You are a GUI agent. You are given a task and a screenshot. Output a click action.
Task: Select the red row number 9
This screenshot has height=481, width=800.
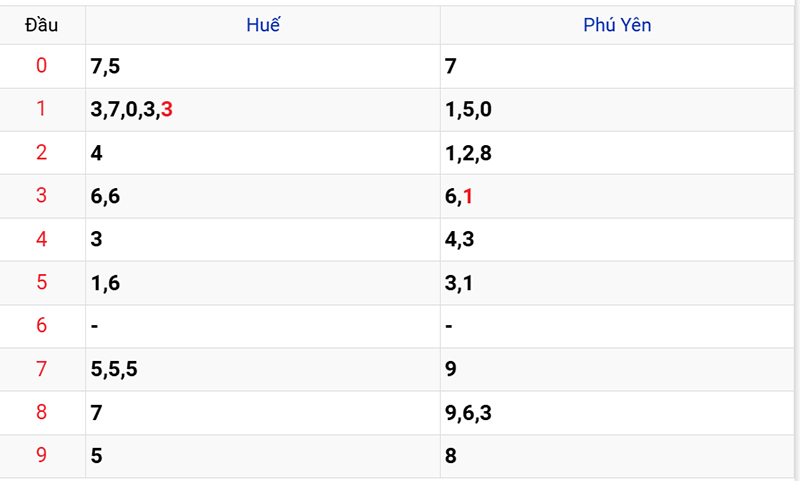pyautogui.click(x=41, y=456)
